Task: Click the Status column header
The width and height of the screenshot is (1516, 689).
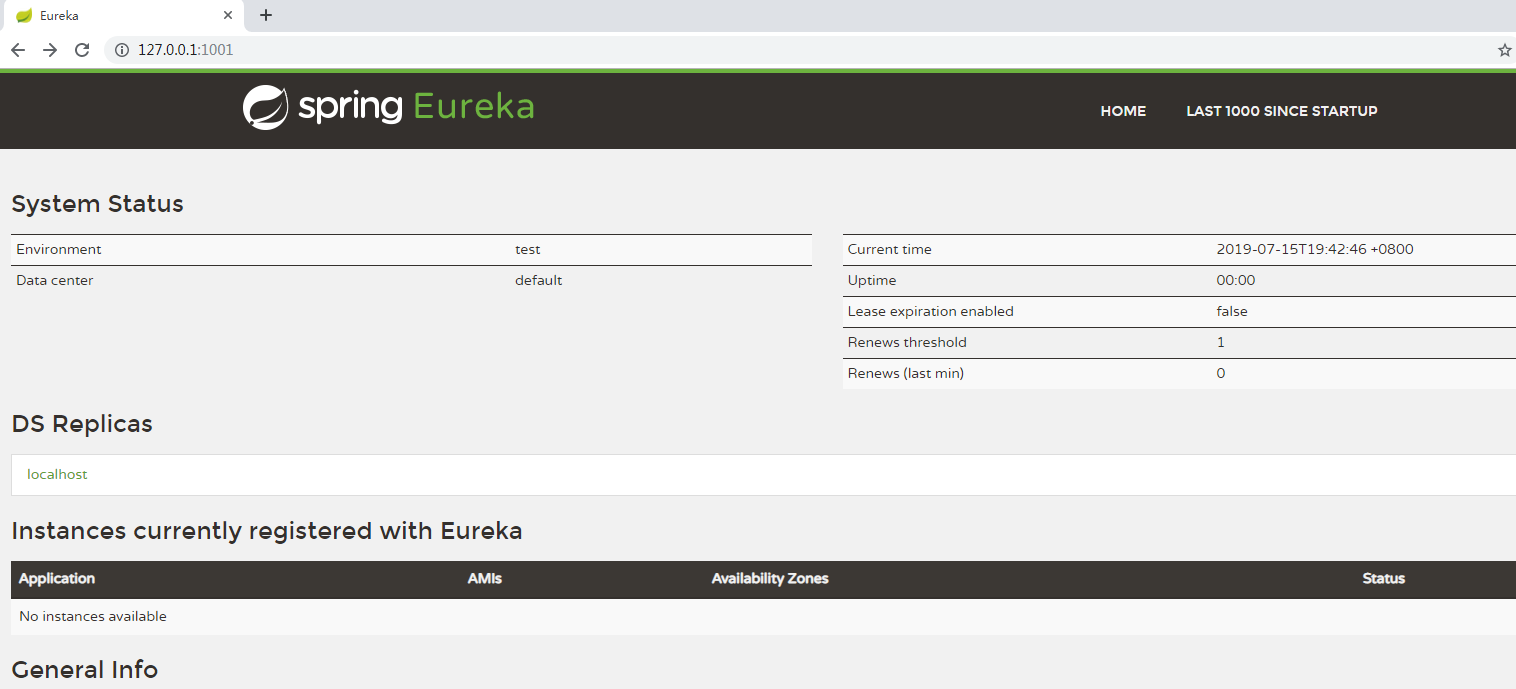Action: (x=1384, y=578)
